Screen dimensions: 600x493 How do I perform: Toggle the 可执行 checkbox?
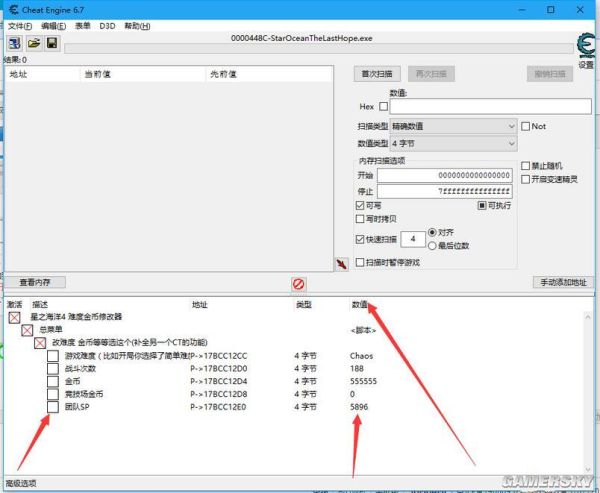pyautogui.click(x=482, y=206)
